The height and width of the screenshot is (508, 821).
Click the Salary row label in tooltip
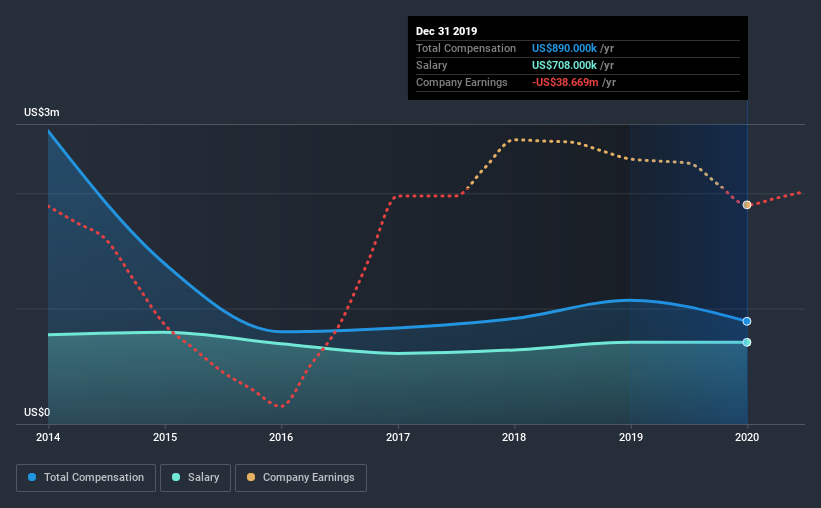coord(431,65)
